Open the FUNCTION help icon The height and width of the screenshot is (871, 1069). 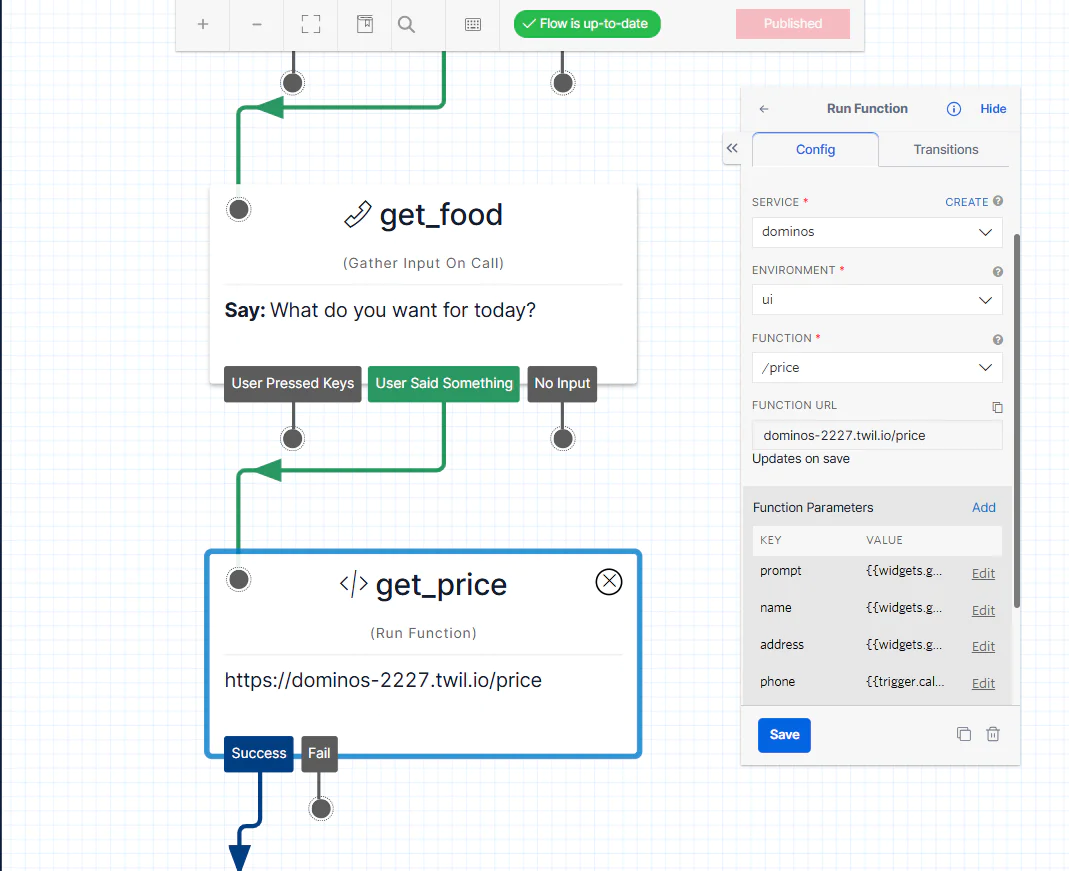point(998,339)
